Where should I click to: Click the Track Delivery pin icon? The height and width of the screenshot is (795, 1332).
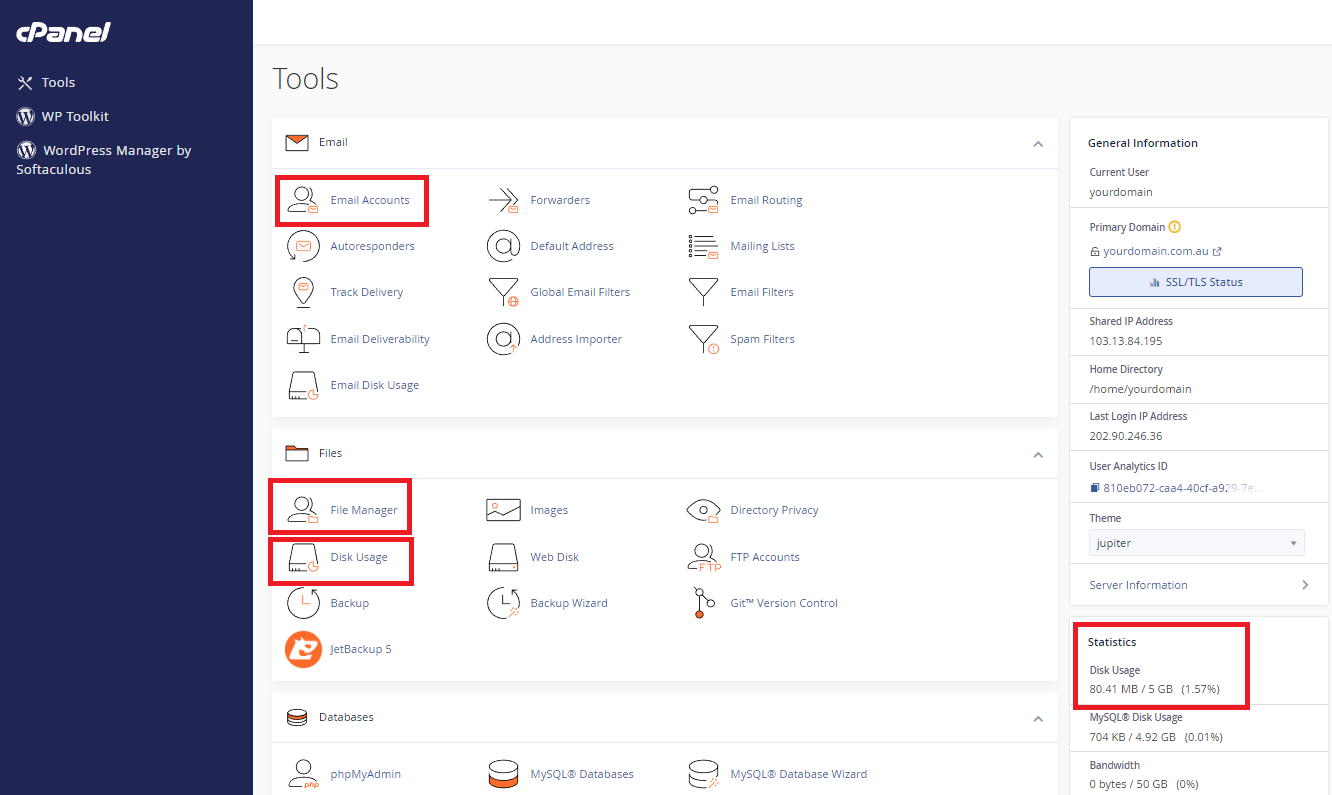(303, 292)
